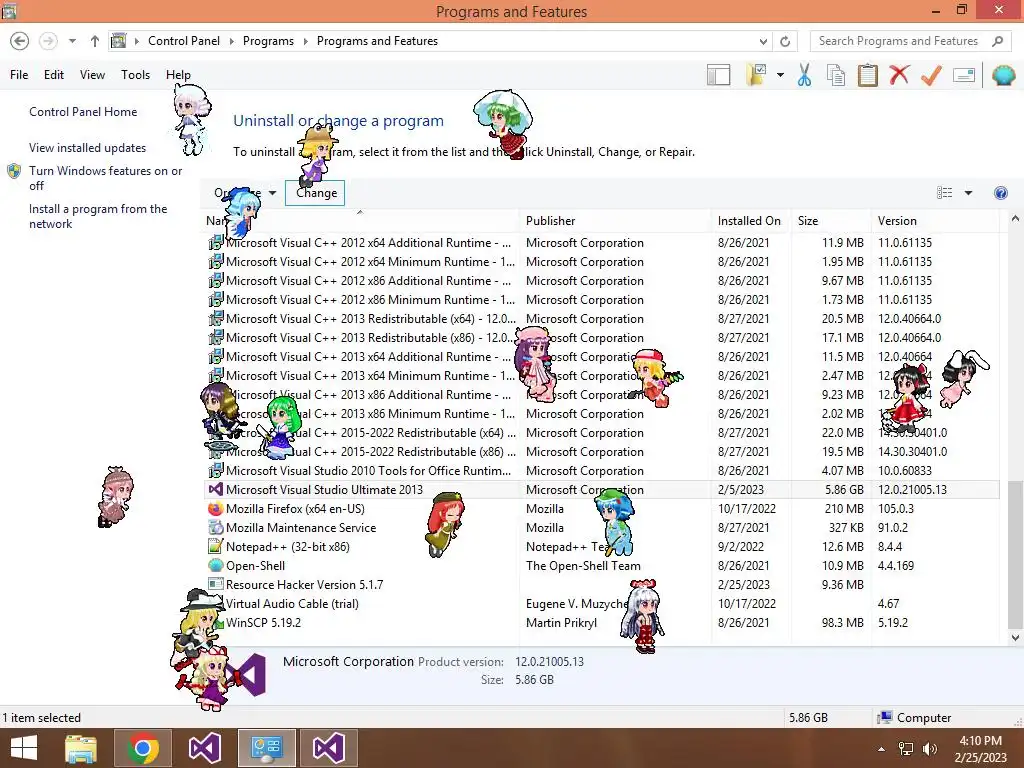Image resolution: width=1024 pixels, height=768 pixels.
Task: Open the Control Panel Home link
Action: click(x=83, y=112)
